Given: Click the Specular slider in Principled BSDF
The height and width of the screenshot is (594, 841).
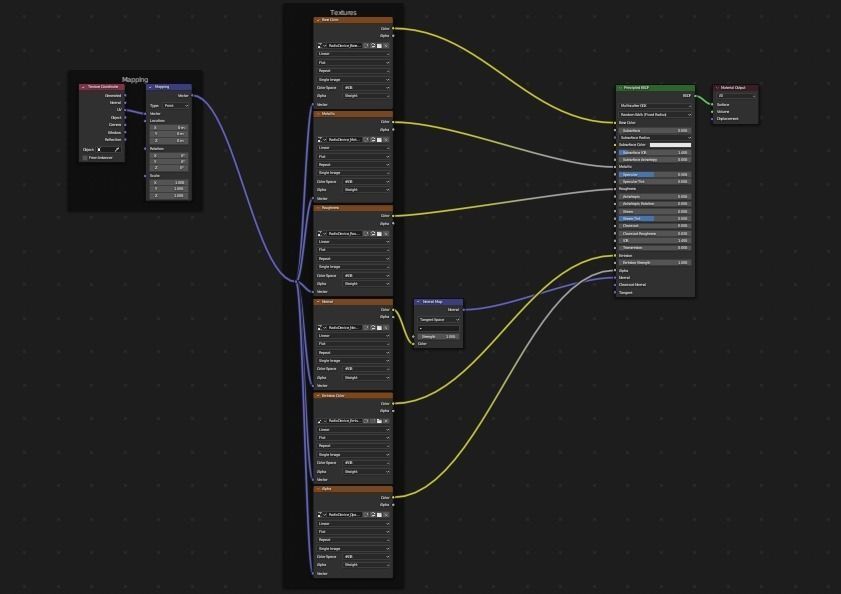Looking at the screenshot, I should (x=654, y=175).
